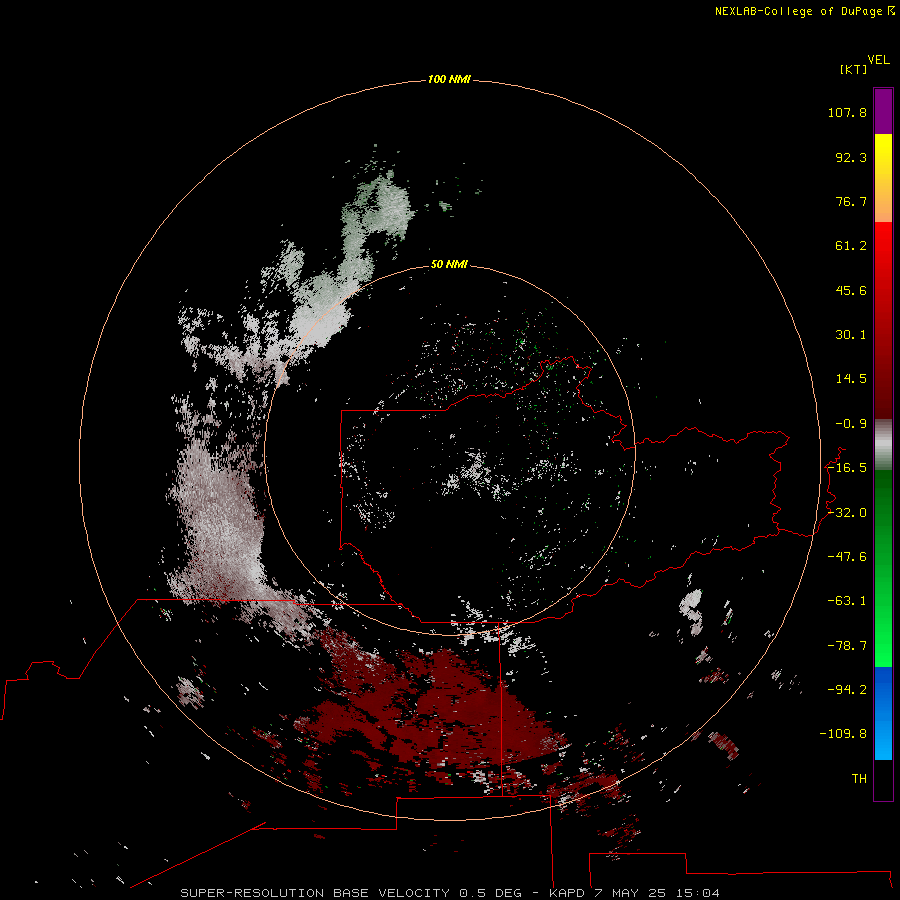This screenshot has width=900, height=900.
Task: Click the 30.1 velocity scale value
Action: point(851,335)
